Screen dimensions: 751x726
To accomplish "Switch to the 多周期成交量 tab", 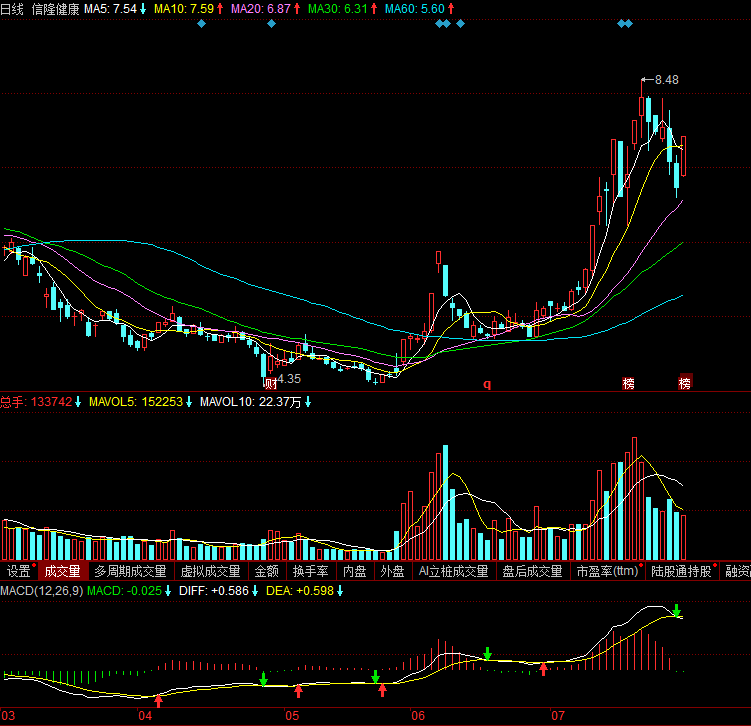I will point(130,572).
